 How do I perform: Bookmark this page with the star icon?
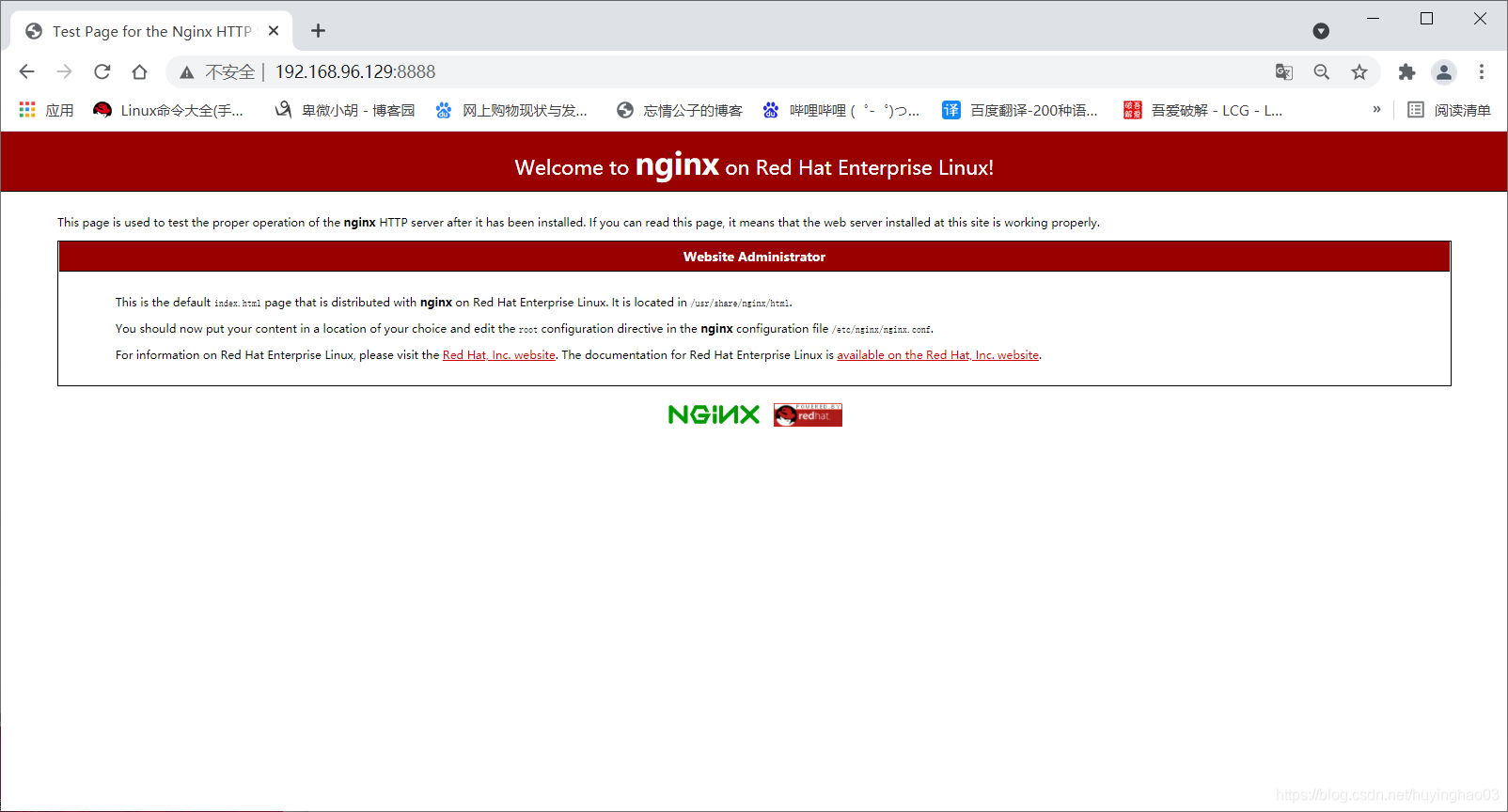[1359, 71]
